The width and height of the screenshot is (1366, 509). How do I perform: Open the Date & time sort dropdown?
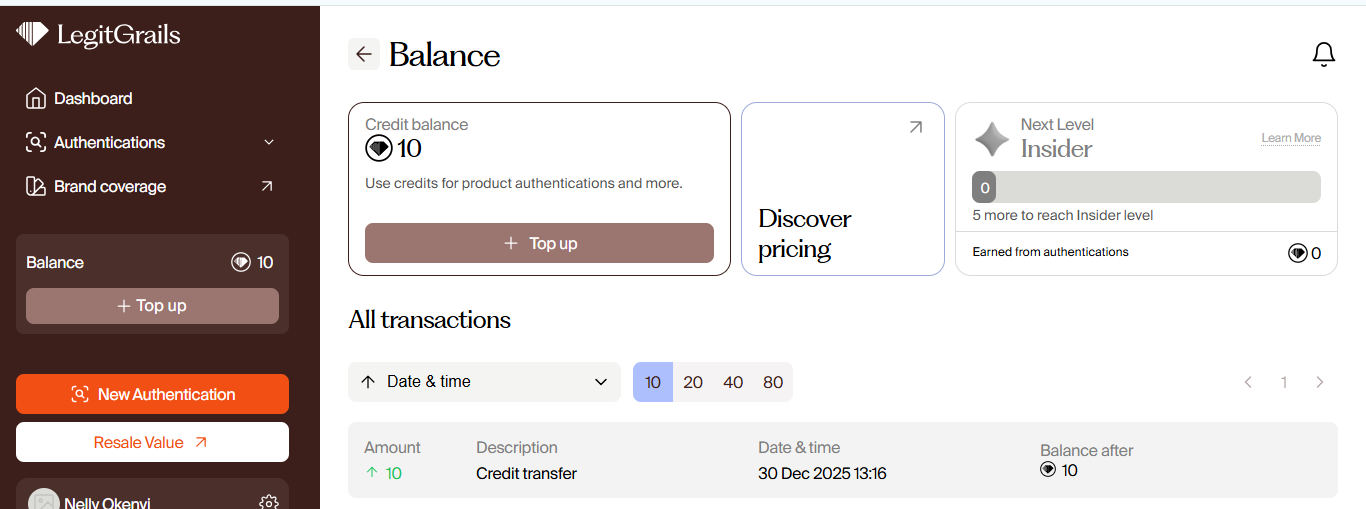pos(484,382)
